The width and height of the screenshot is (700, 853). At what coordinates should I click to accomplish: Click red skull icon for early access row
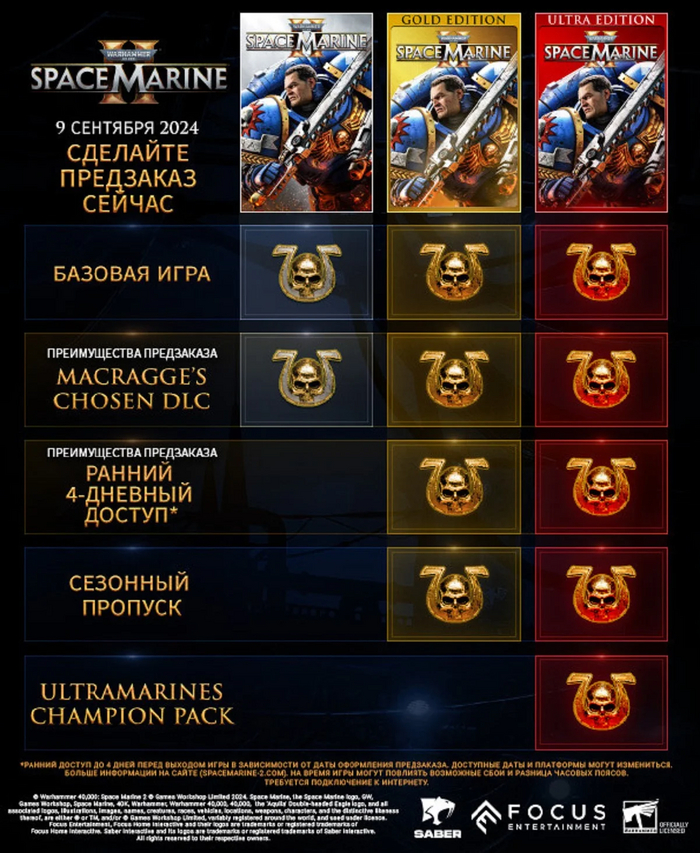tap(601, 486)
